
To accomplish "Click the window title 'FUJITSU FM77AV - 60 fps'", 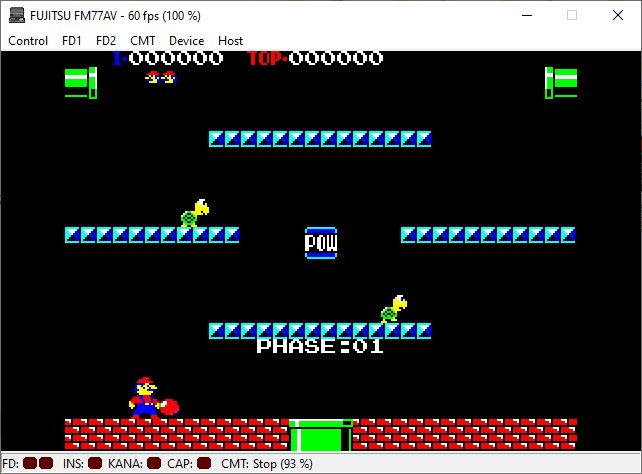I will (x=95, y=16).
